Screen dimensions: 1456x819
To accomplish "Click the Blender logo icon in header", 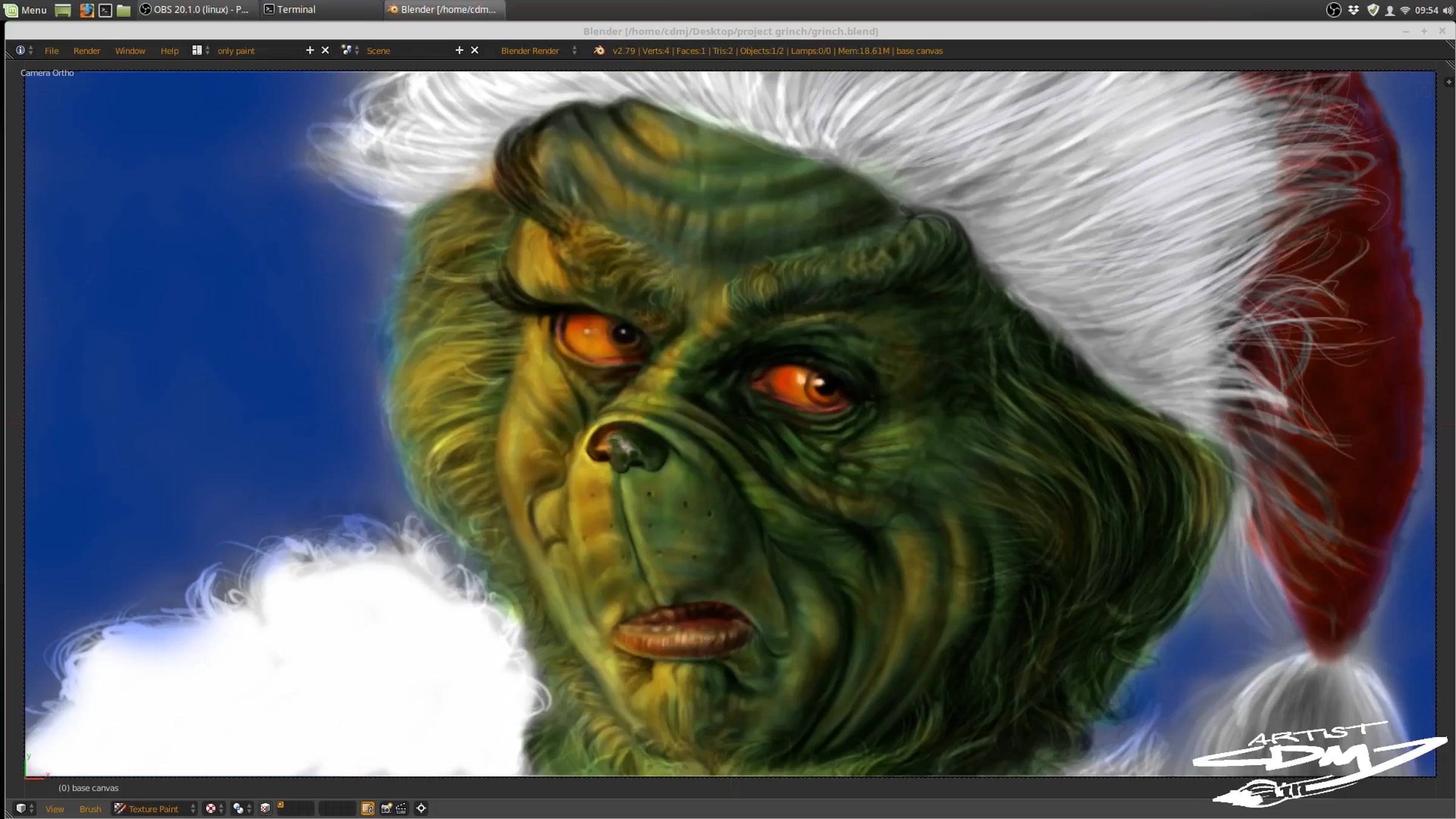I will coord(599,50).
